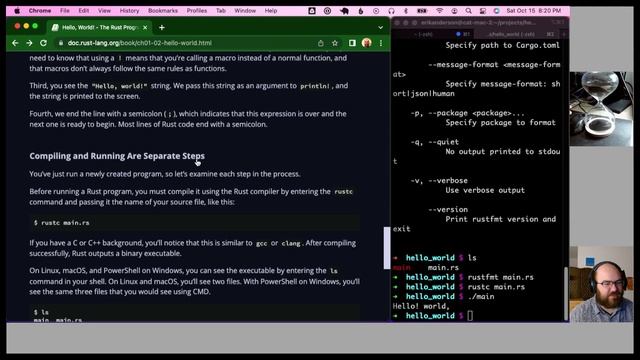This screenshot has height=360, width=640.
Task: Open the Chrome profile avatar
Action: pyautogui.click(x=367, y=43)
